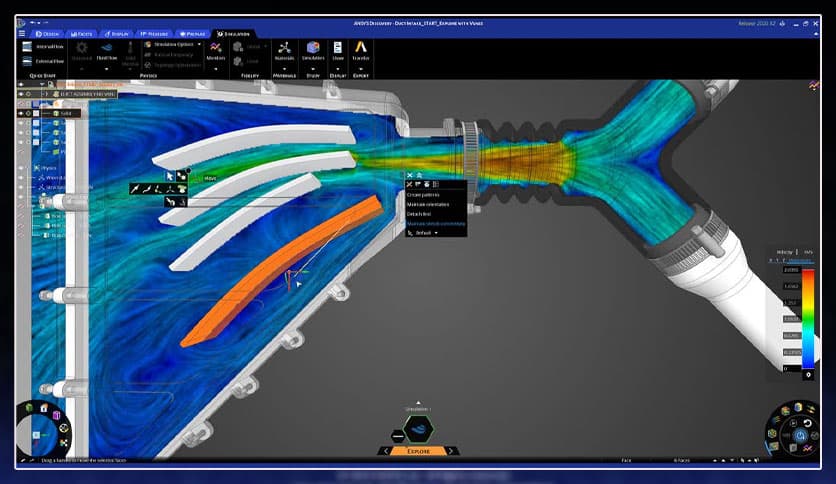Viewport: 836px width, 484px height.
Task: Click the Transfer export icon
Action: [x=361, y=47]
